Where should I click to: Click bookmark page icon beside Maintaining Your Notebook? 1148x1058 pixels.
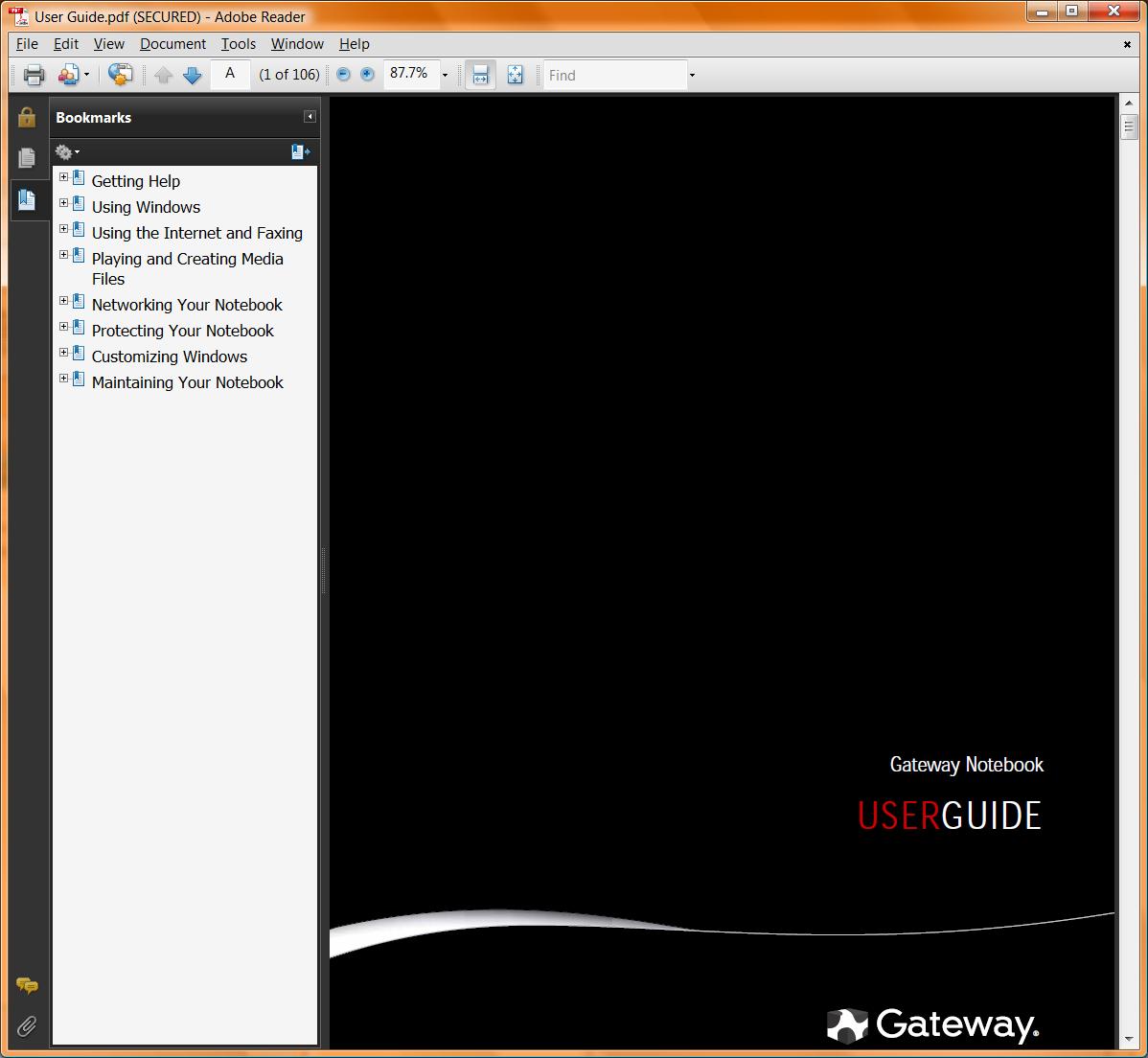[x=79, y=379]
